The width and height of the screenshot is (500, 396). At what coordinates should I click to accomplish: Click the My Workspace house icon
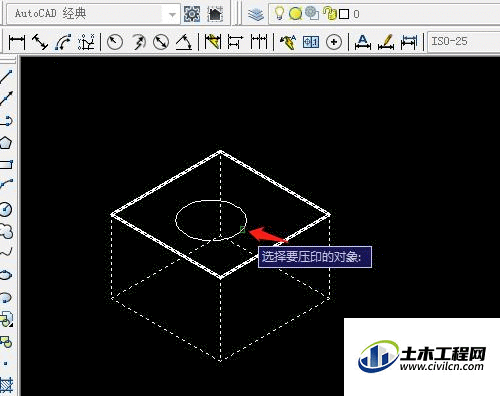point(215,14)
